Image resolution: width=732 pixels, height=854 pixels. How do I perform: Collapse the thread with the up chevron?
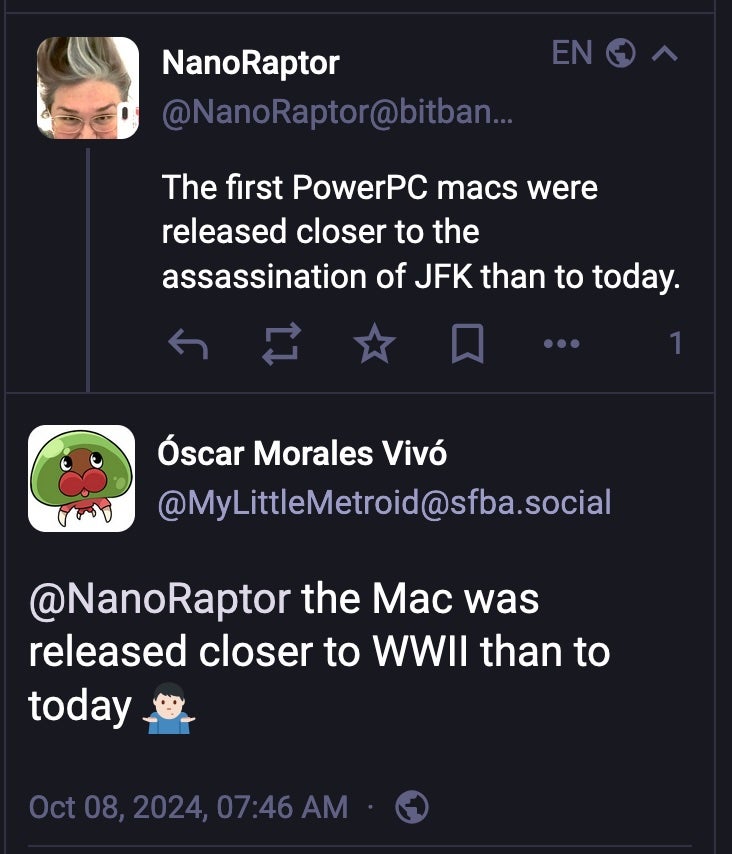click(664, 54)
